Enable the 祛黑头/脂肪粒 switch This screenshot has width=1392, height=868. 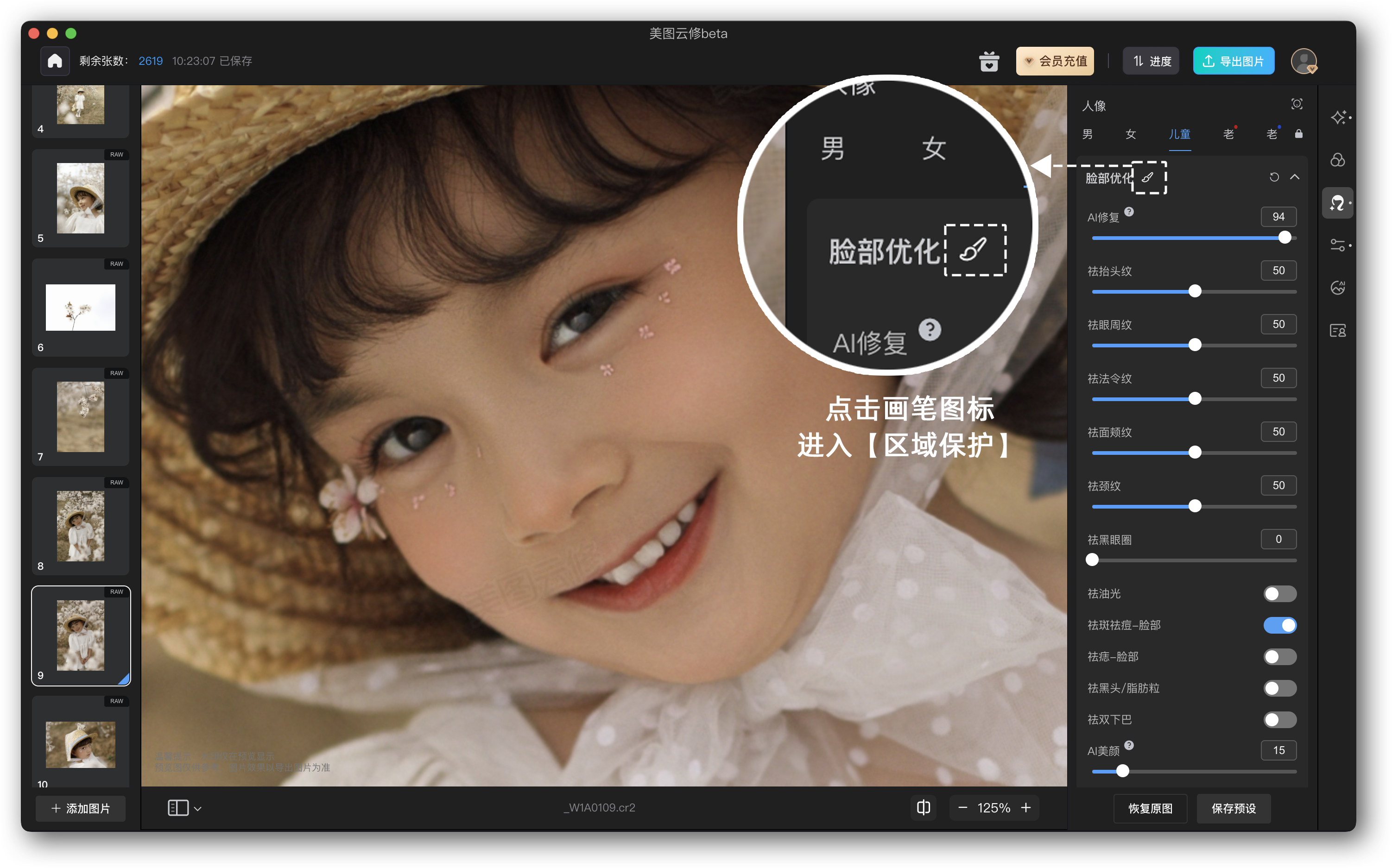click(1279, 688)
